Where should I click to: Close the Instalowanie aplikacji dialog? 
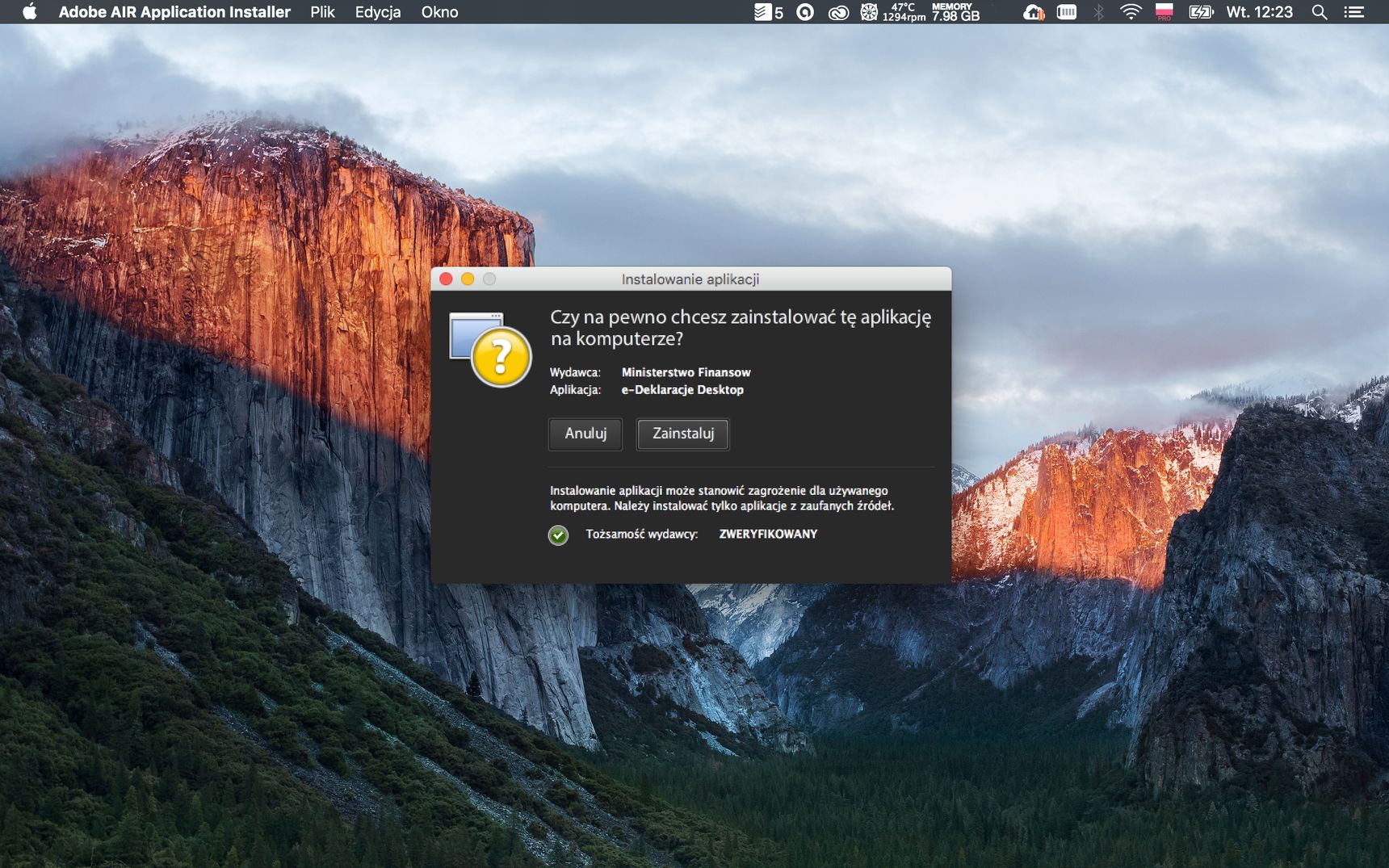pos(446,279)
